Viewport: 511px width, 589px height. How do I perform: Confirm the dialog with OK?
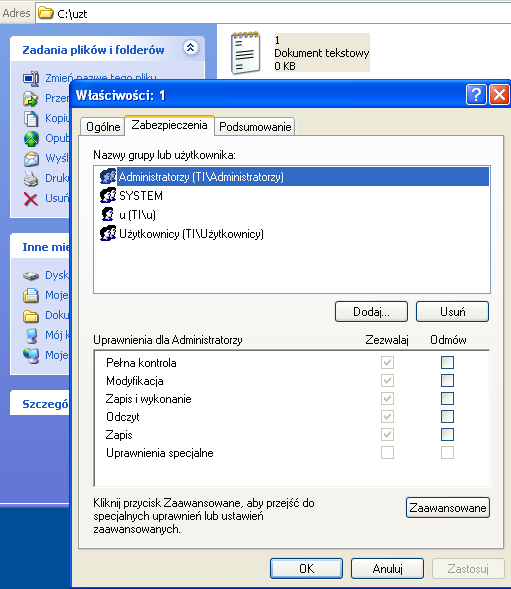[307, 569]
